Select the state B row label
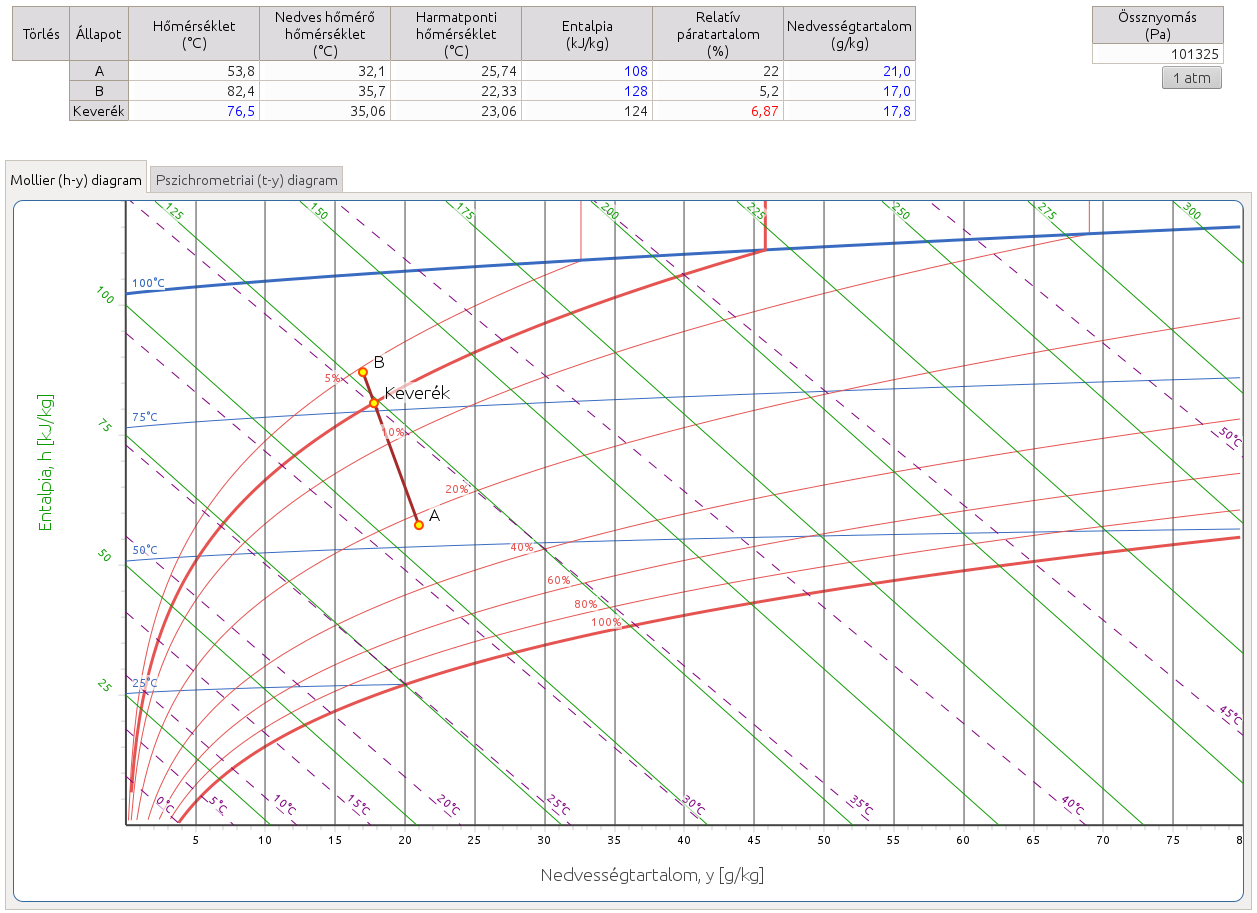1257x913 pixels. (x=99, y=91)
